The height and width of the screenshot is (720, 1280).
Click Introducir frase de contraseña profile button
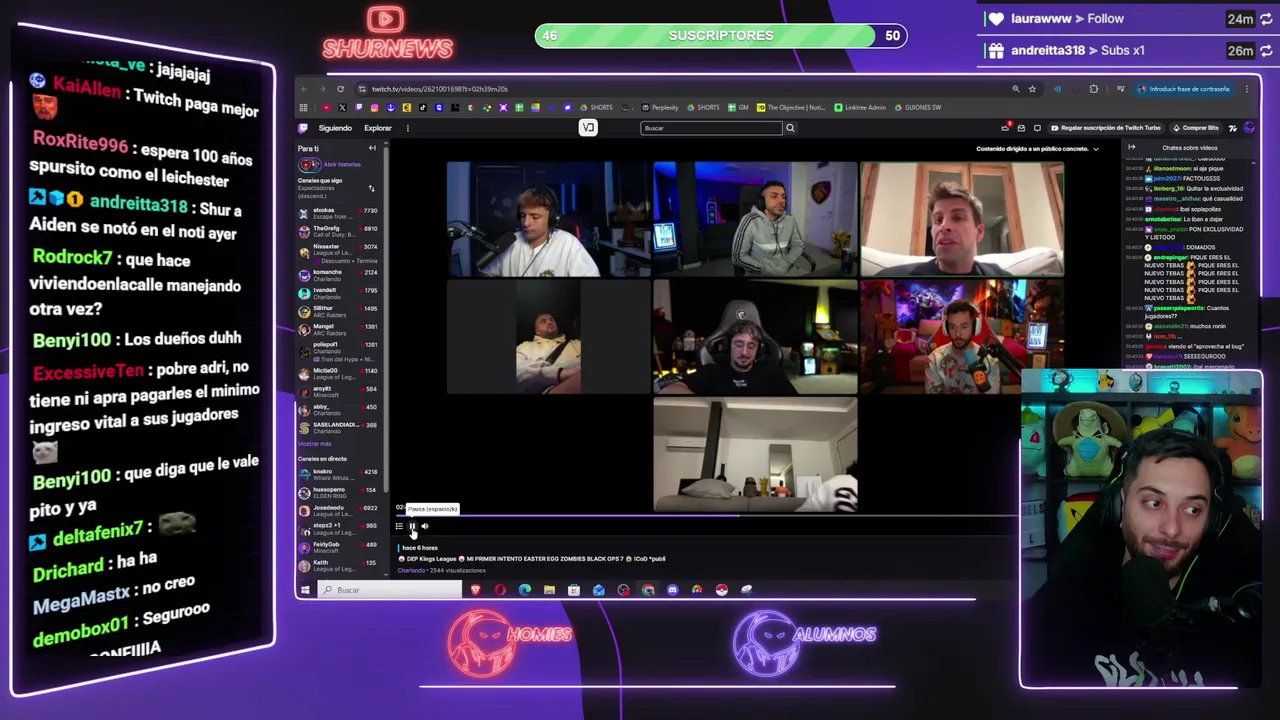(1185, 89)
